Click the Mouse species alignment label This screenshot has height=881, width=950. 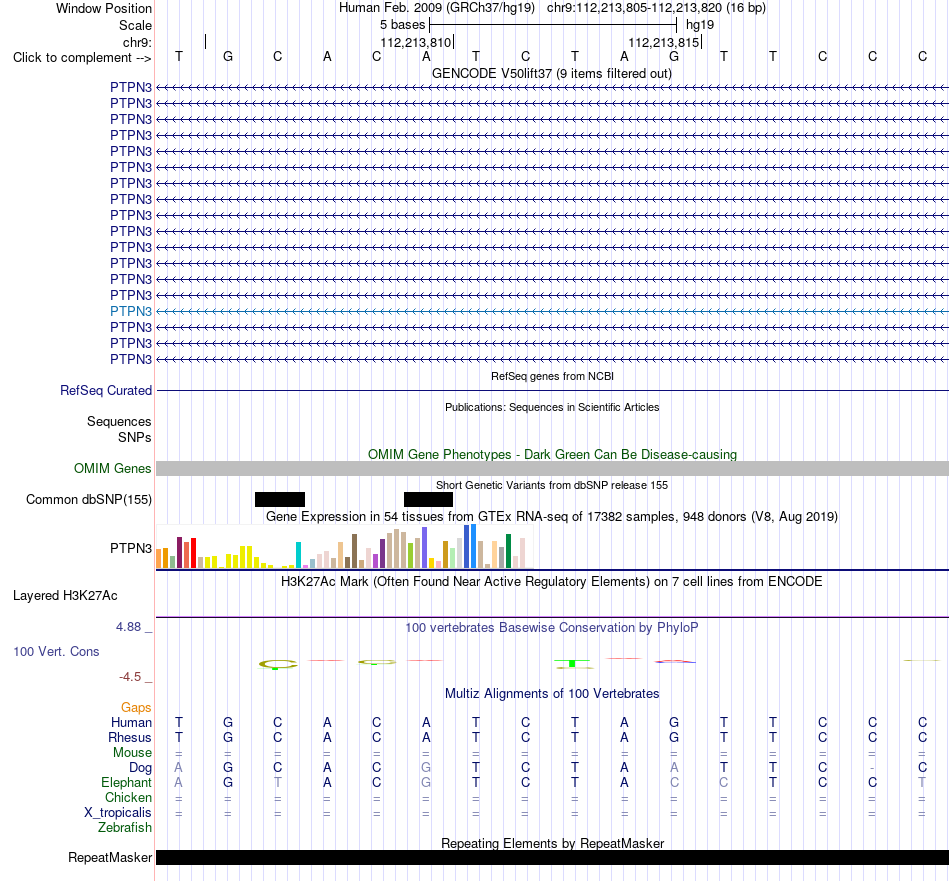coord(132,753)
